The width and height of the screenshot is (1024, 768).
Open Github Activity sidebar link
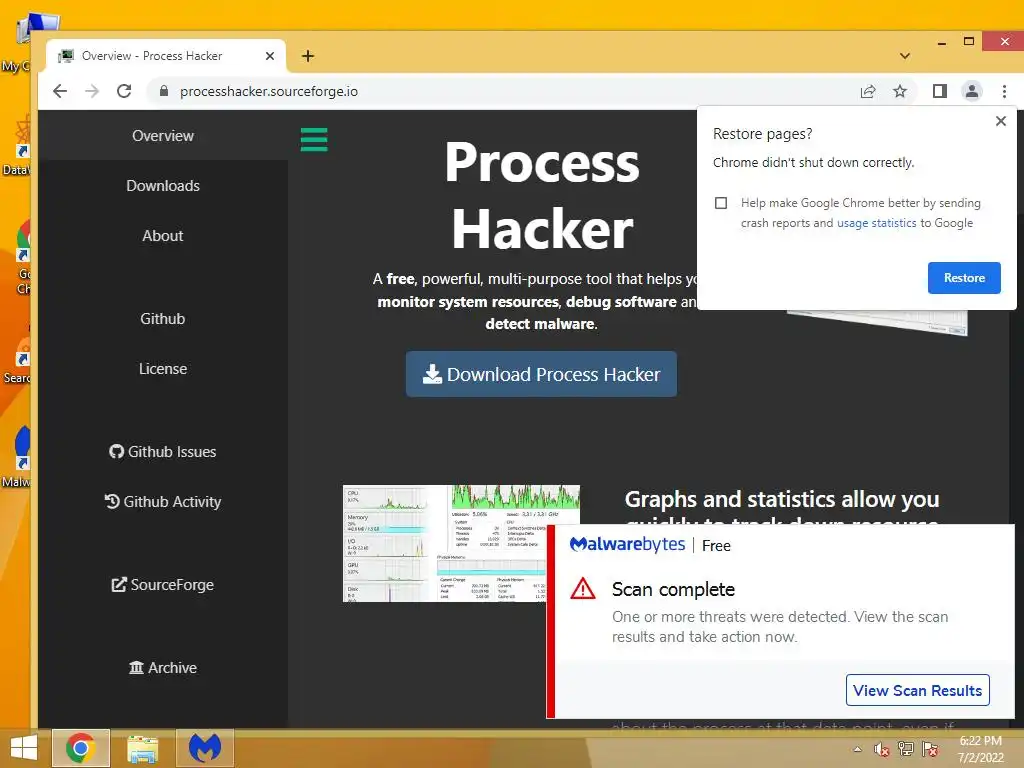tap(163, 502)
